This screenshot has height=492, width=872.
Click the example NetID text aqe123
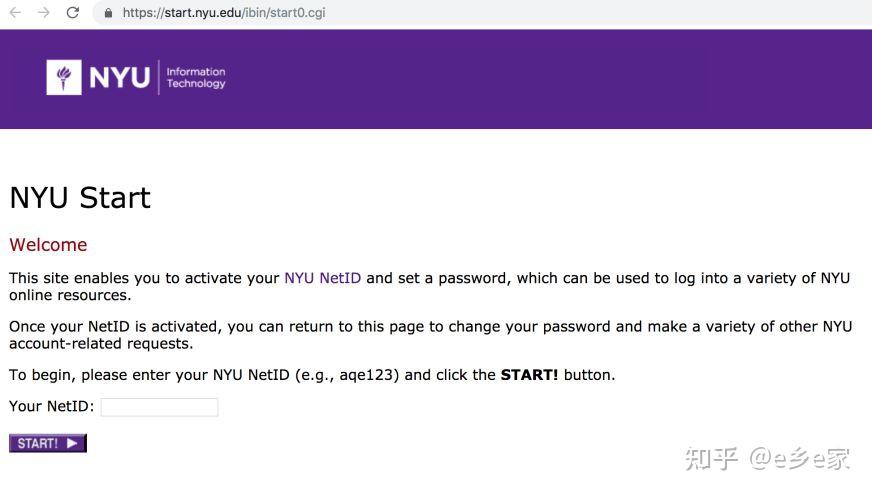point(368,375)
